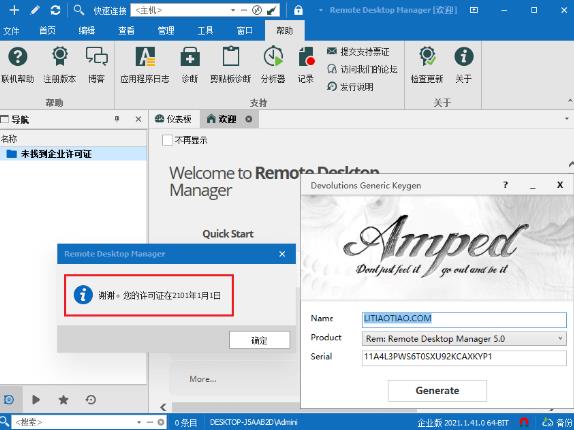The width and height of the screenshot is (574, 430).
Task: Switch to the 管理 ribbon tab
Action: click(166, 30)
